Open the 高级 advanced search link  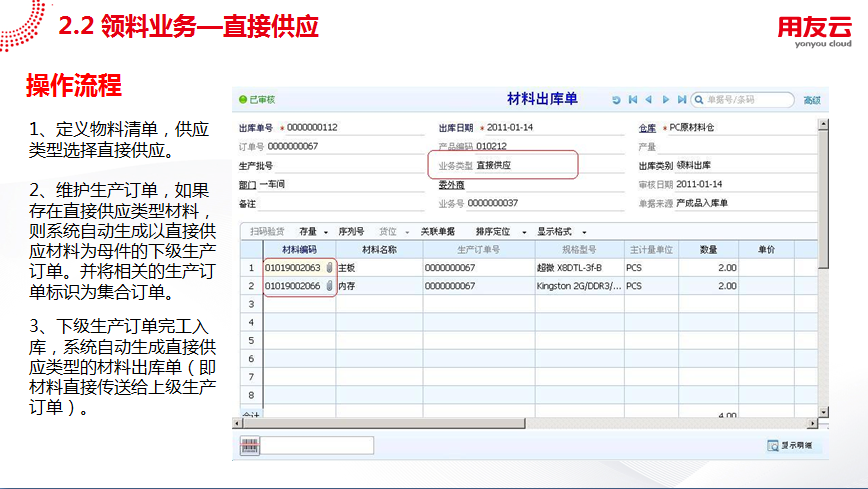pyautogui.click(x=811, y=100)
